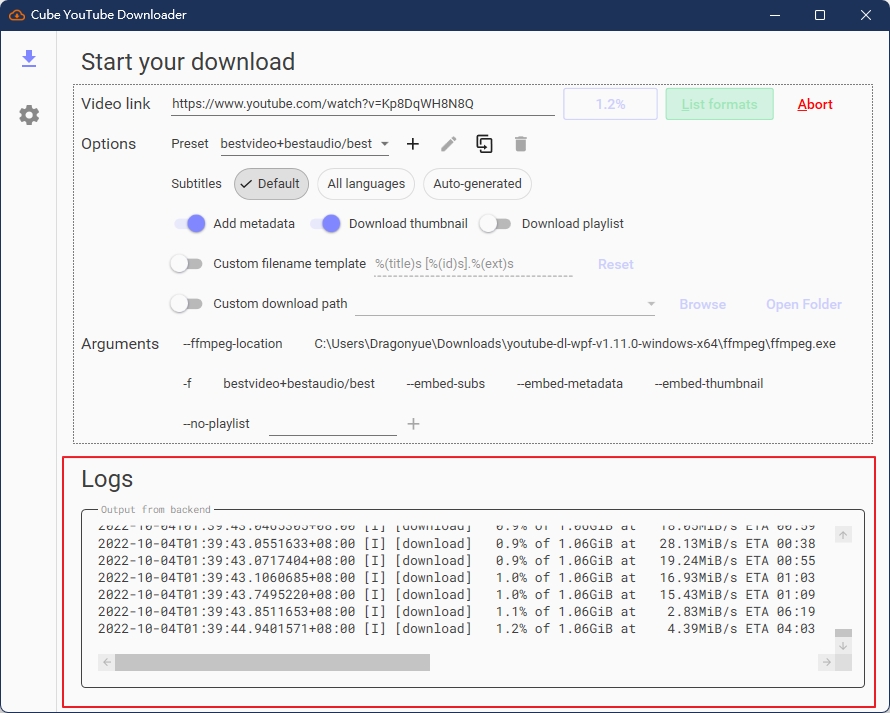Click log line with ETA 04:03
The image size is (890, 713).
456,629
